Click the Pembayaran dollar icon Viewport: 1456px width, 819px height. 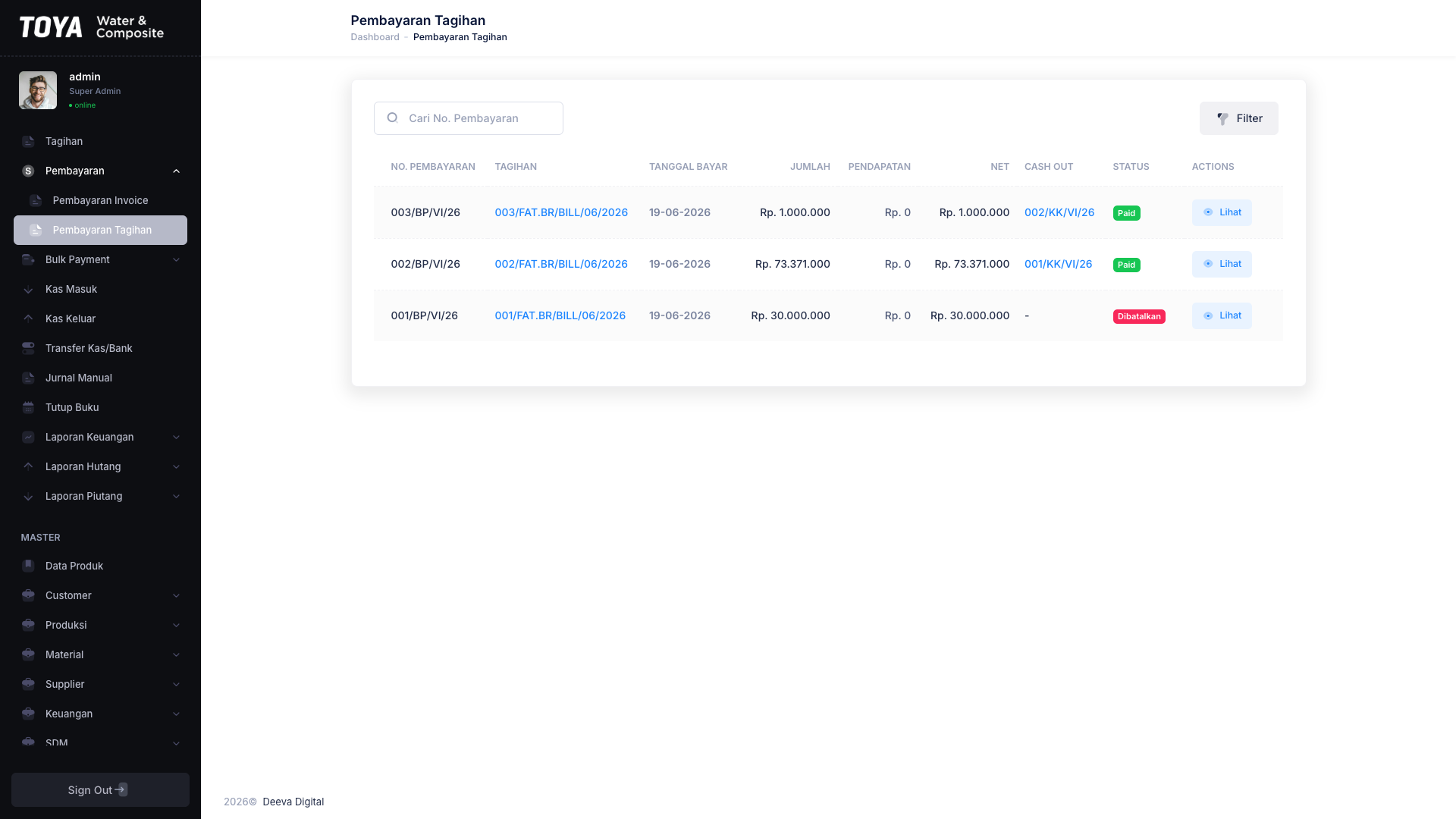[x=28, y=171]
